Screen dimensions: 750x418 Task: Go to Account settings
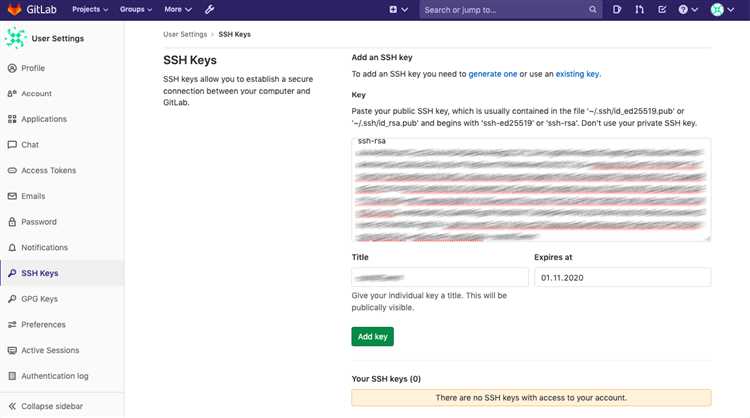point(36,93)
